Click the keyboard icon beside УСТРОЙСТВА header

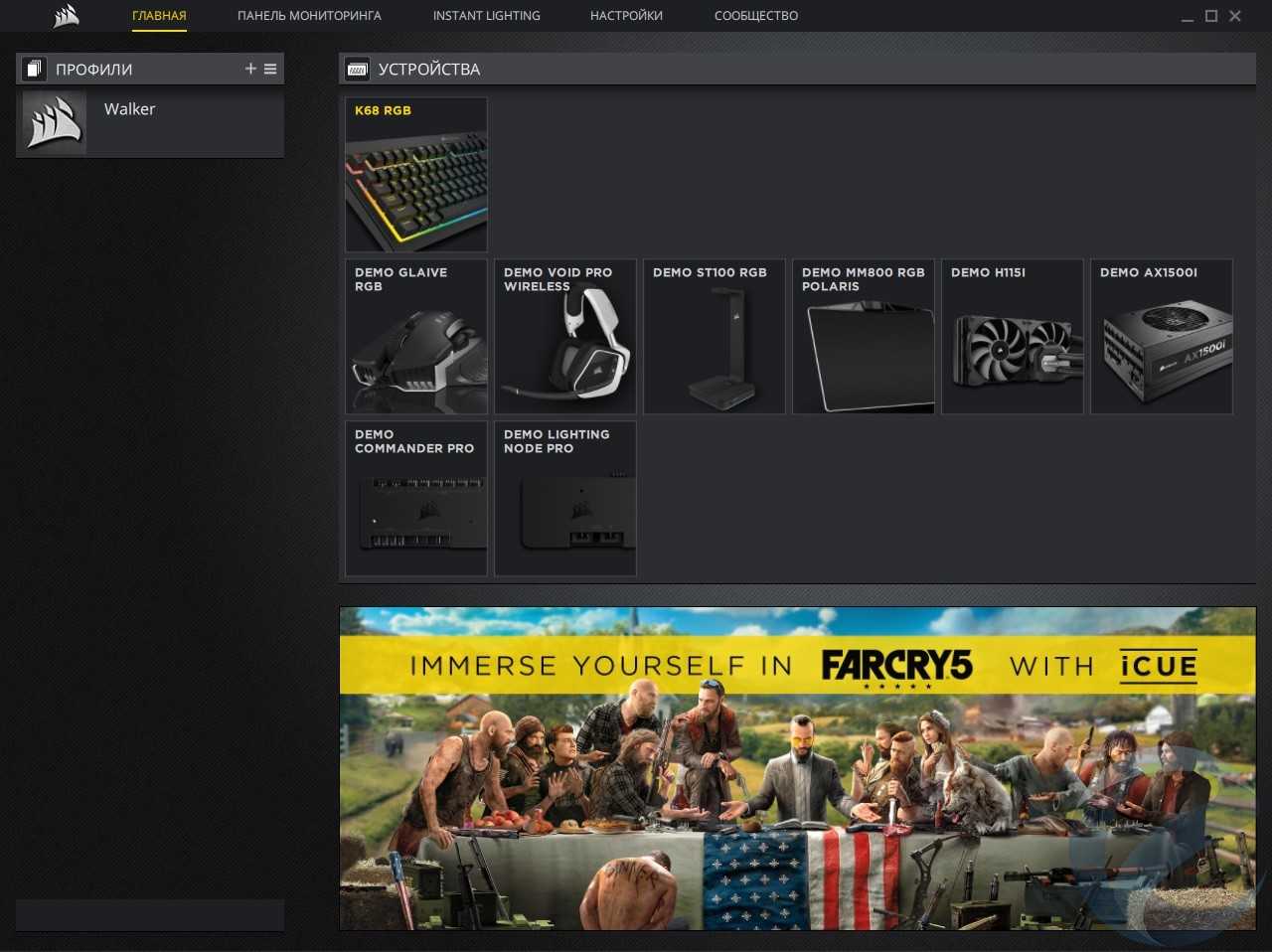pos(357,69)
